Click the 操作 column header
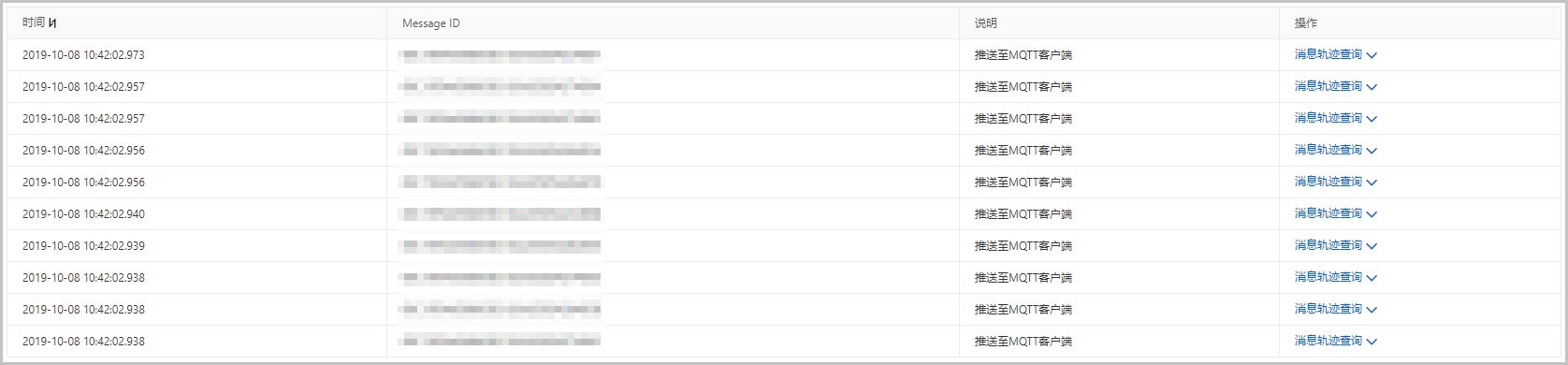The width and height of the screenshot is (1568, 365). tap(1306, 23)
